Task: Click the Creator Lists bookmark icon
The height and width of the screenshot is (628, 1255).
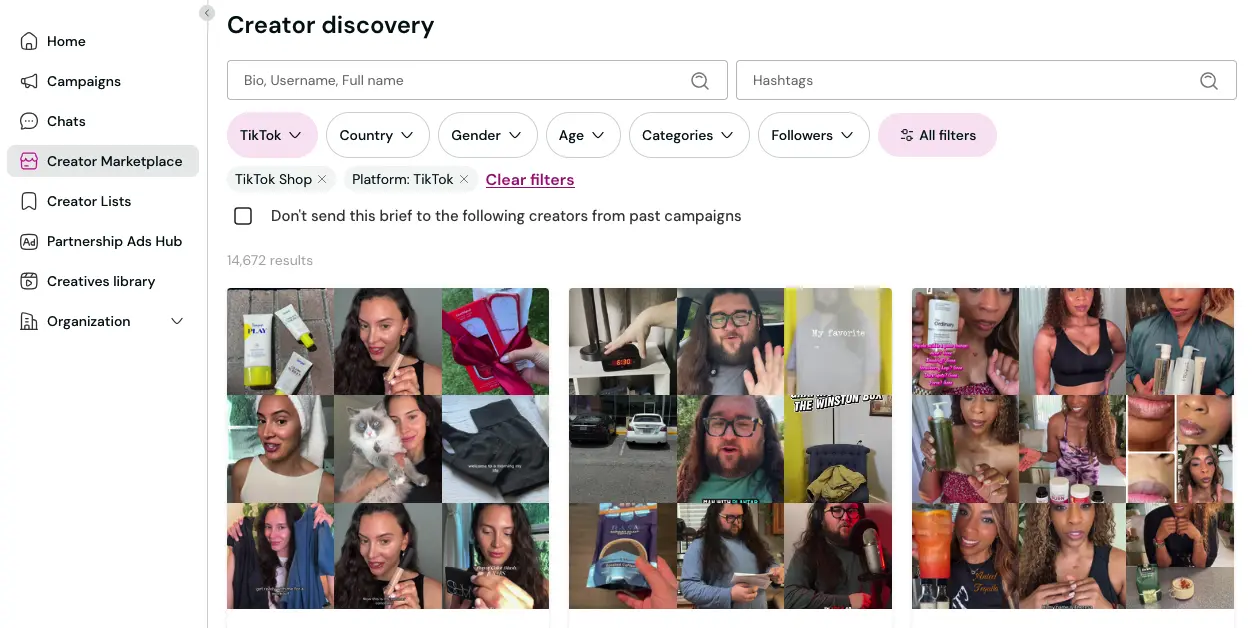Action: 27,201
